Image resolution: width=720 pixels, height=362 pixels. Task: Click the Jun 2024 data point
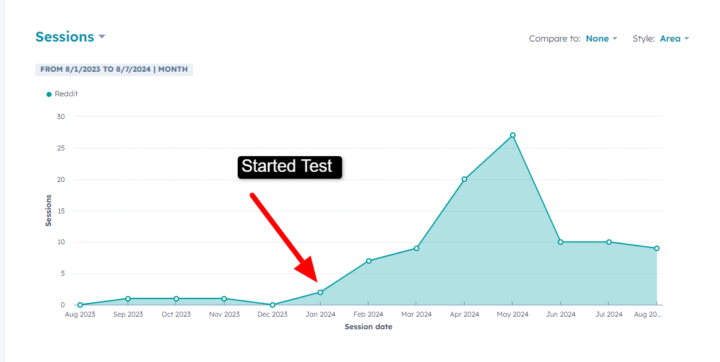coord(561,242)
